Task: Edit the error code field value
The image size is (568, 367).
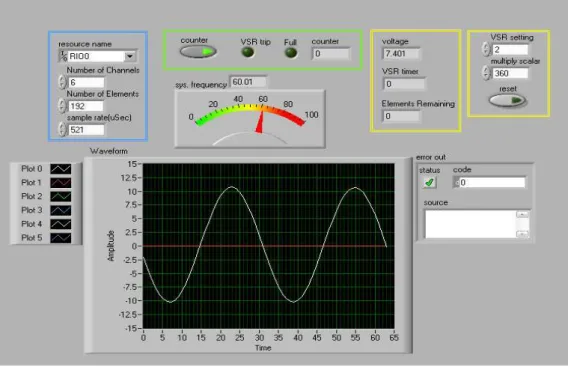Action: pyautogui.click(x=492, y=183)
